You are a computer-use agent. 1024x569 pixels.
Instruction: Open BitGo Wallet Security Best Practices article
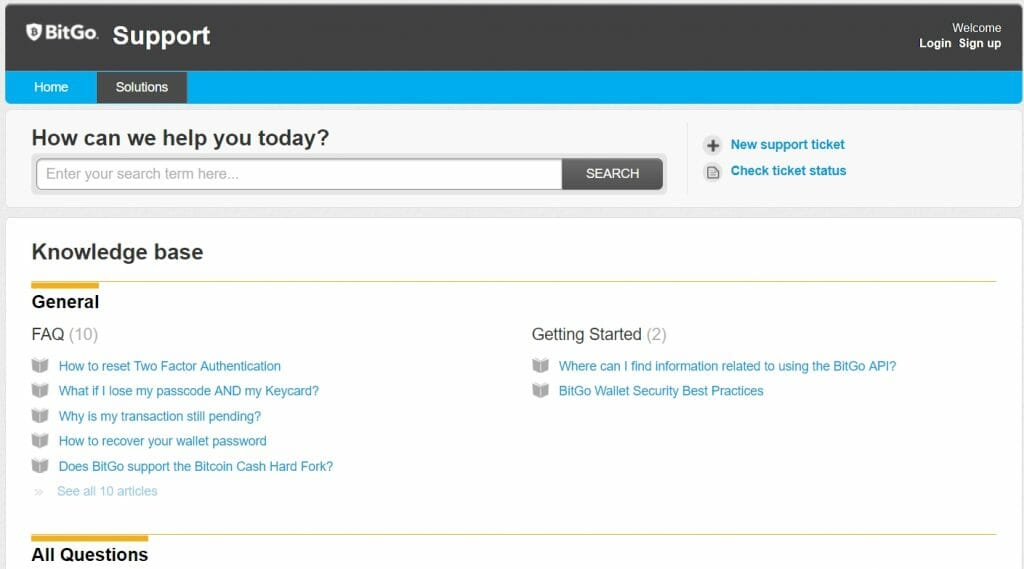(661, 391)
